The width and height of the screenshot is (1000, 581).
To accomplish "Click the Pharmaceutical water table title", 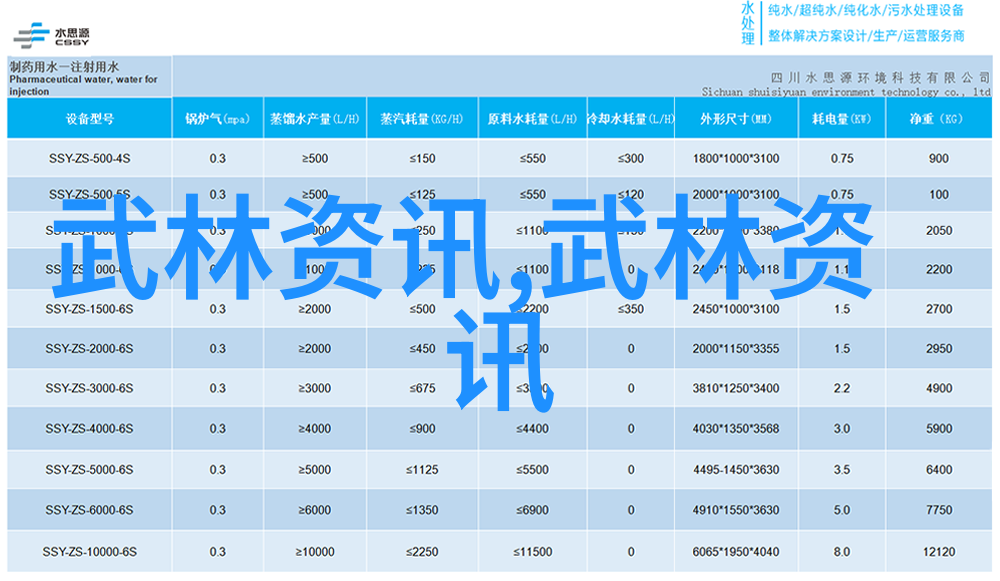I will [84, 76].
